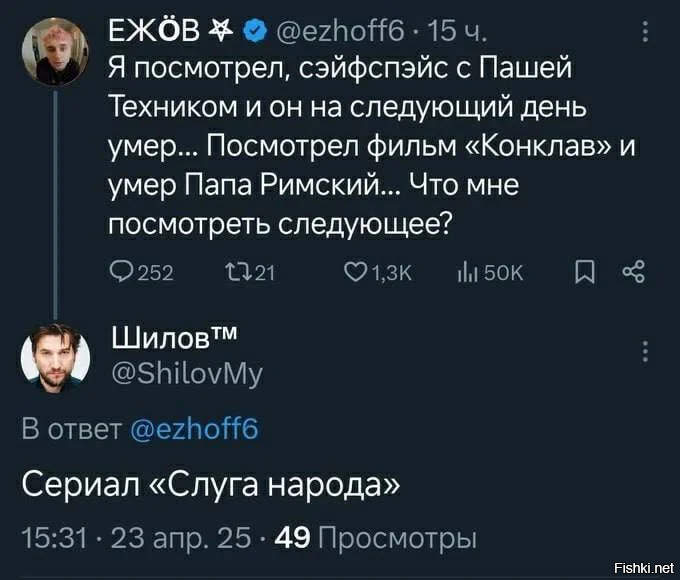The image size is (680, 580).
Task: Click @ezhoff6 mention in "В ответ" line
Action: point(194,430)
